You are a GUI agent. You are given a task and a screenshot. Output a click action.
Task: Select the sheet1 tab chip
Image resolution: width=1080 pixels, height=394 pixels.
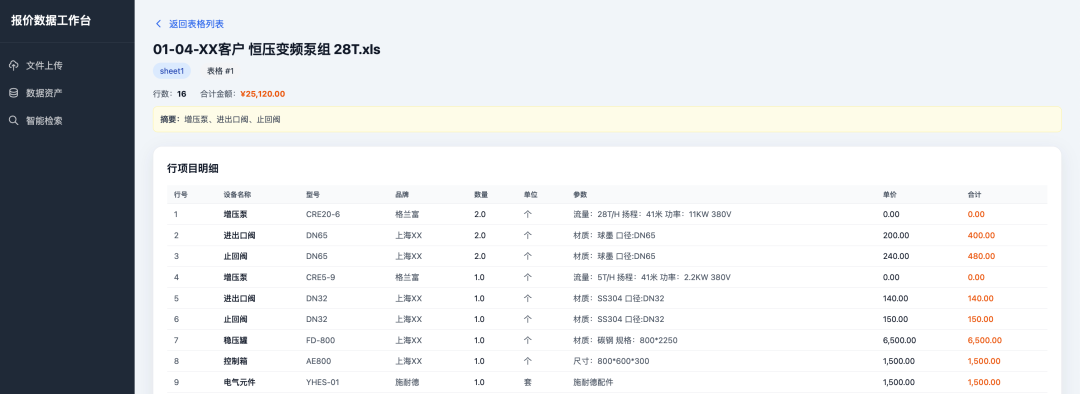pos(172,71)
